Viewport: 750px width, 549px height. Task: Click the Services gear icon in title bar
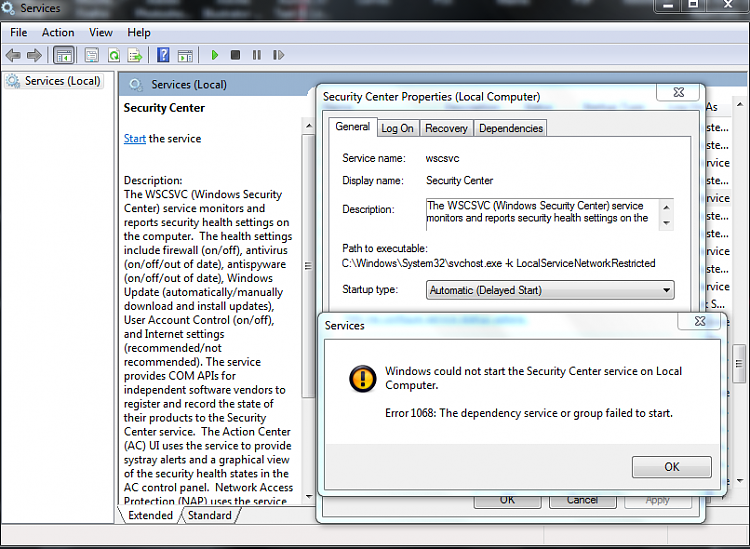(x=8, y=8)
